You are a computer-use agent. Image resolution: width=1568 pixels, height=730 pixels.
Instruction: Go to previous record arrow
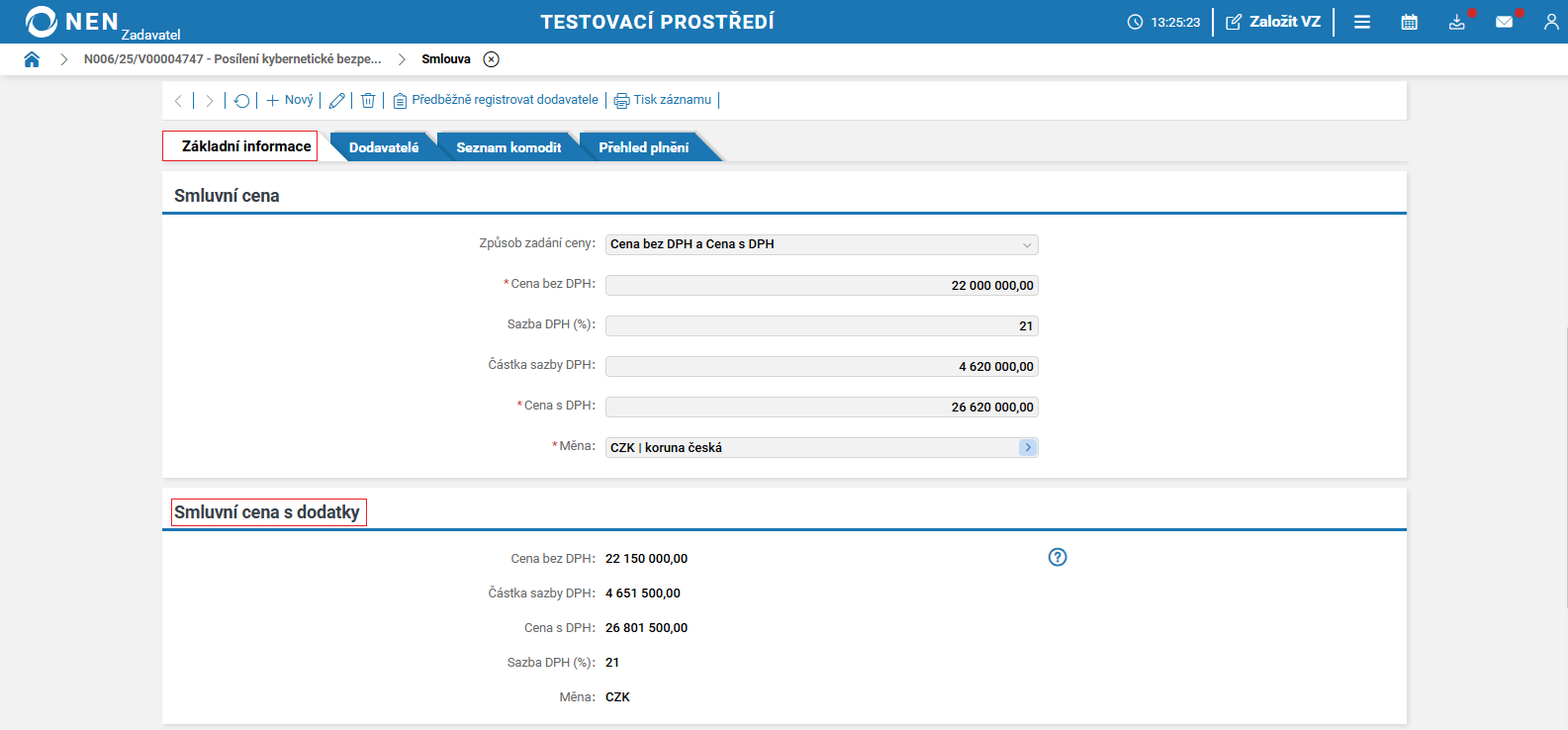[178, 101]
